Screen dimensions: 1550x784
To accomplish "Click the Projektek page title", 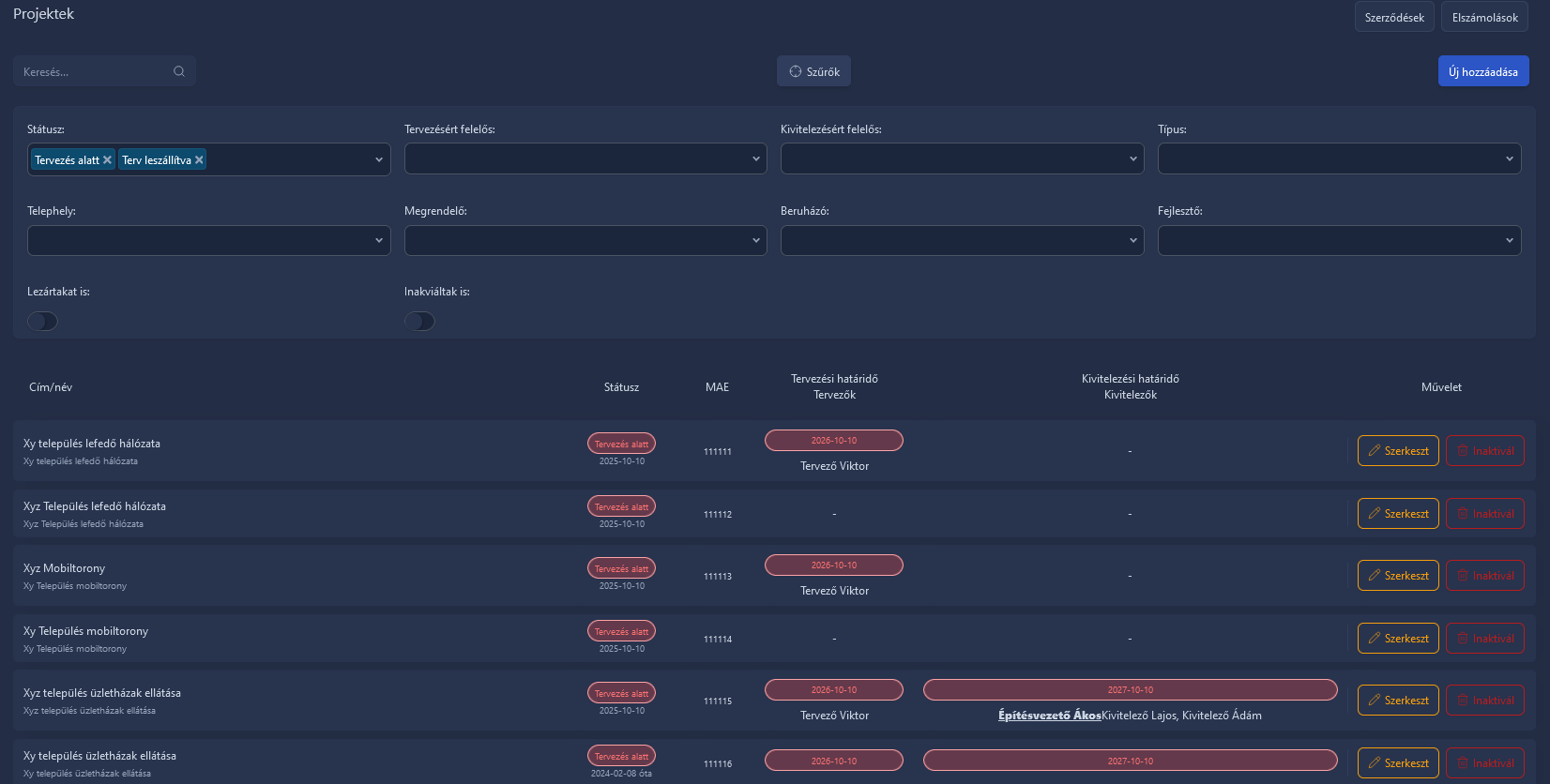I will pos(43,14).
